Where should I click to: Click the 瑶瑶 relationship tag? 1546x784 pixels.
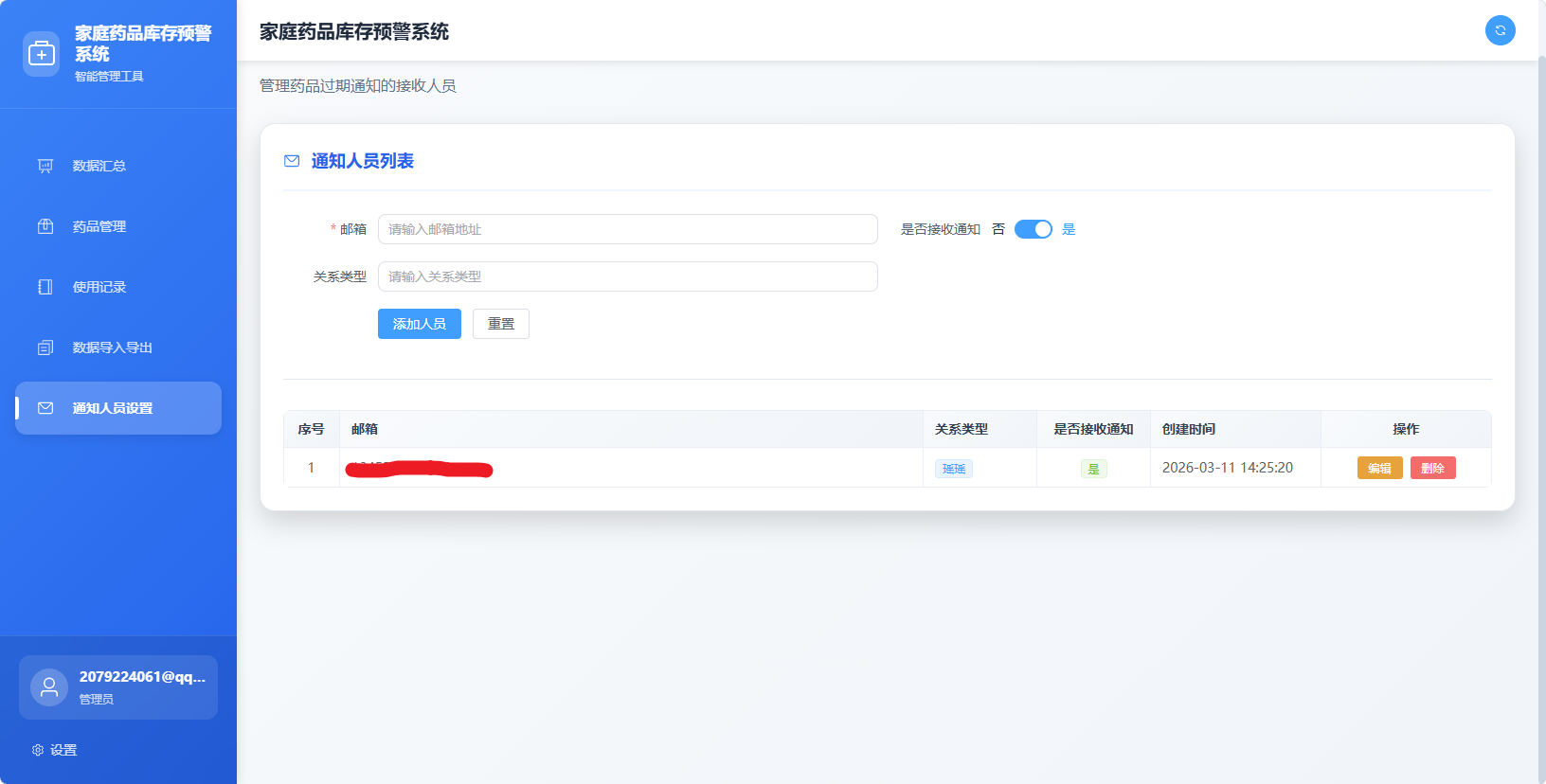[954, 469]
